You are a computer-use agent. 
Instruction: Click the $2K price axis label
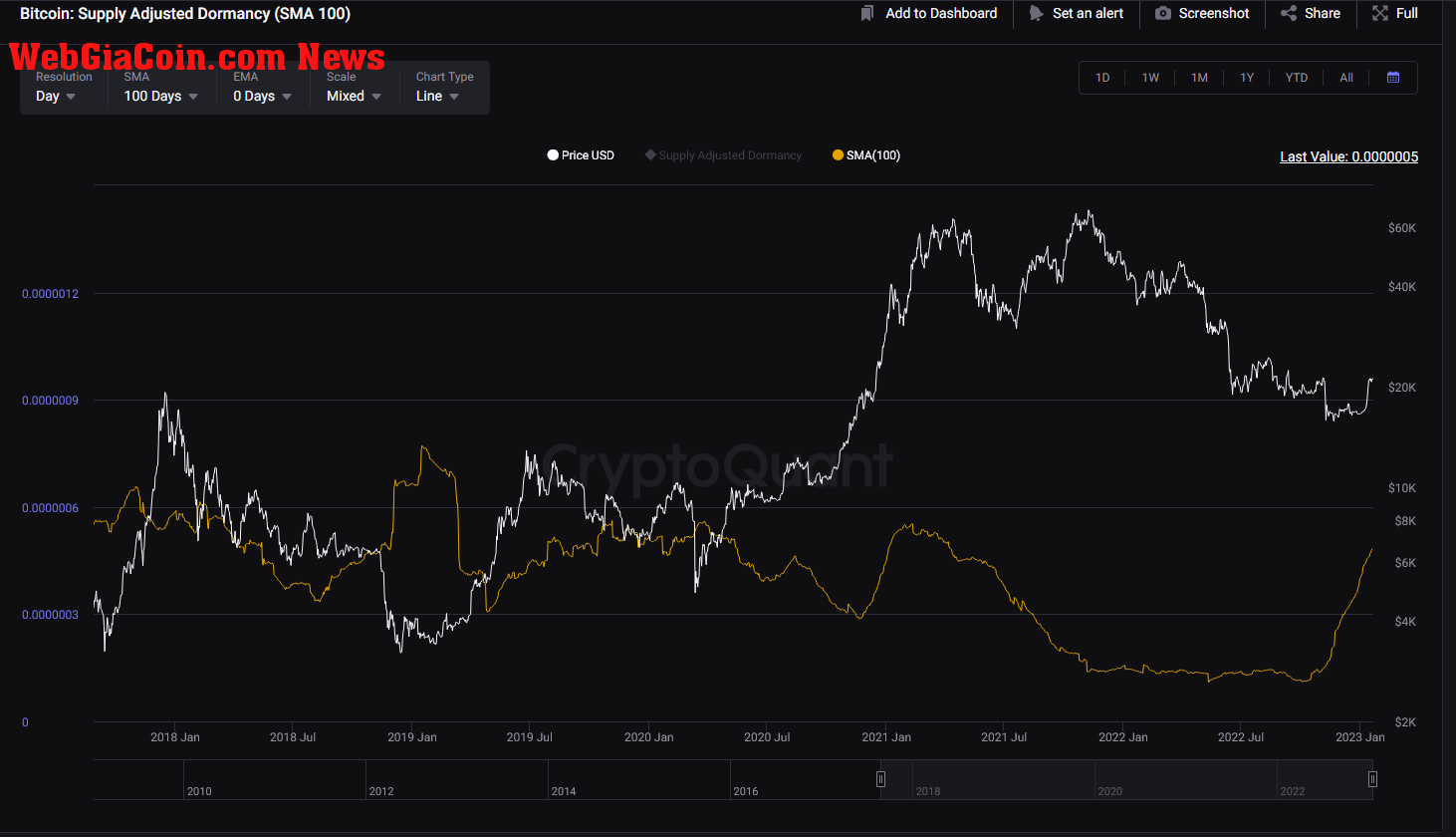(x=1405, y=722)
